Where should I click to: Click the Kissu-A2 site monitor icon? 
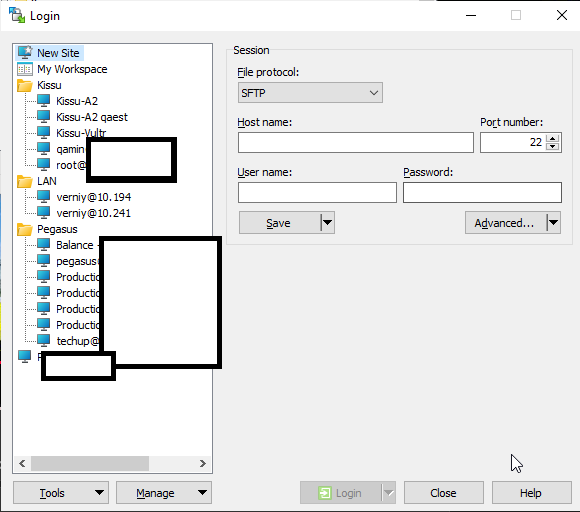point(44,101)
